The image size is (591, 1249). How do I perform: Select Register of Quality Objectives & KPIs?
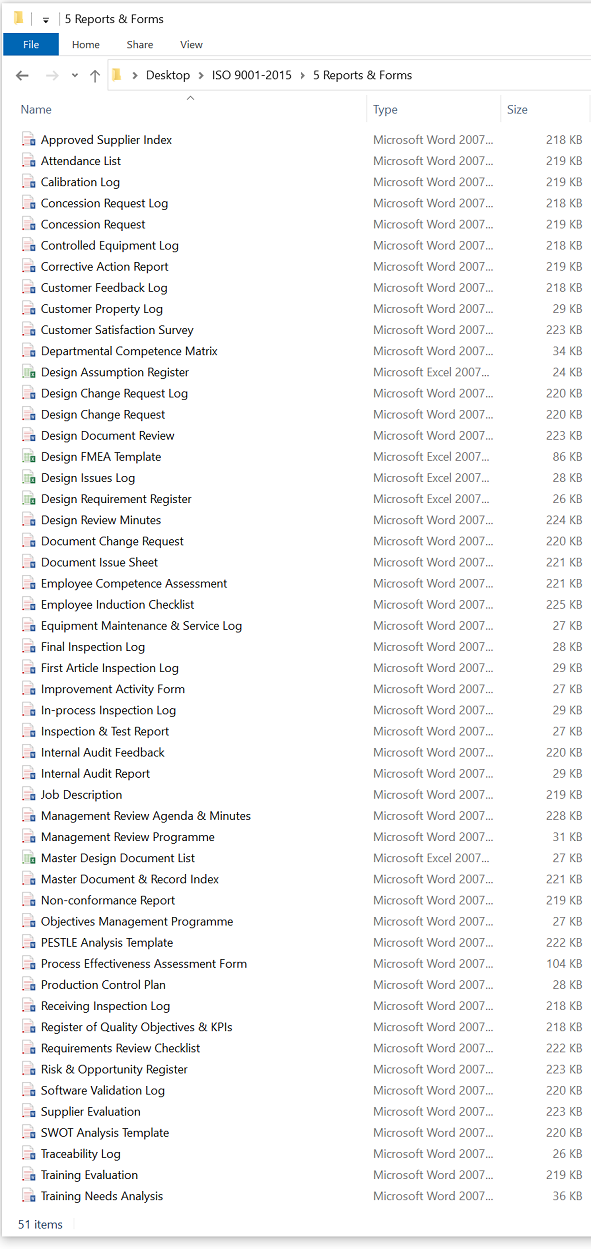(137, 1027)
